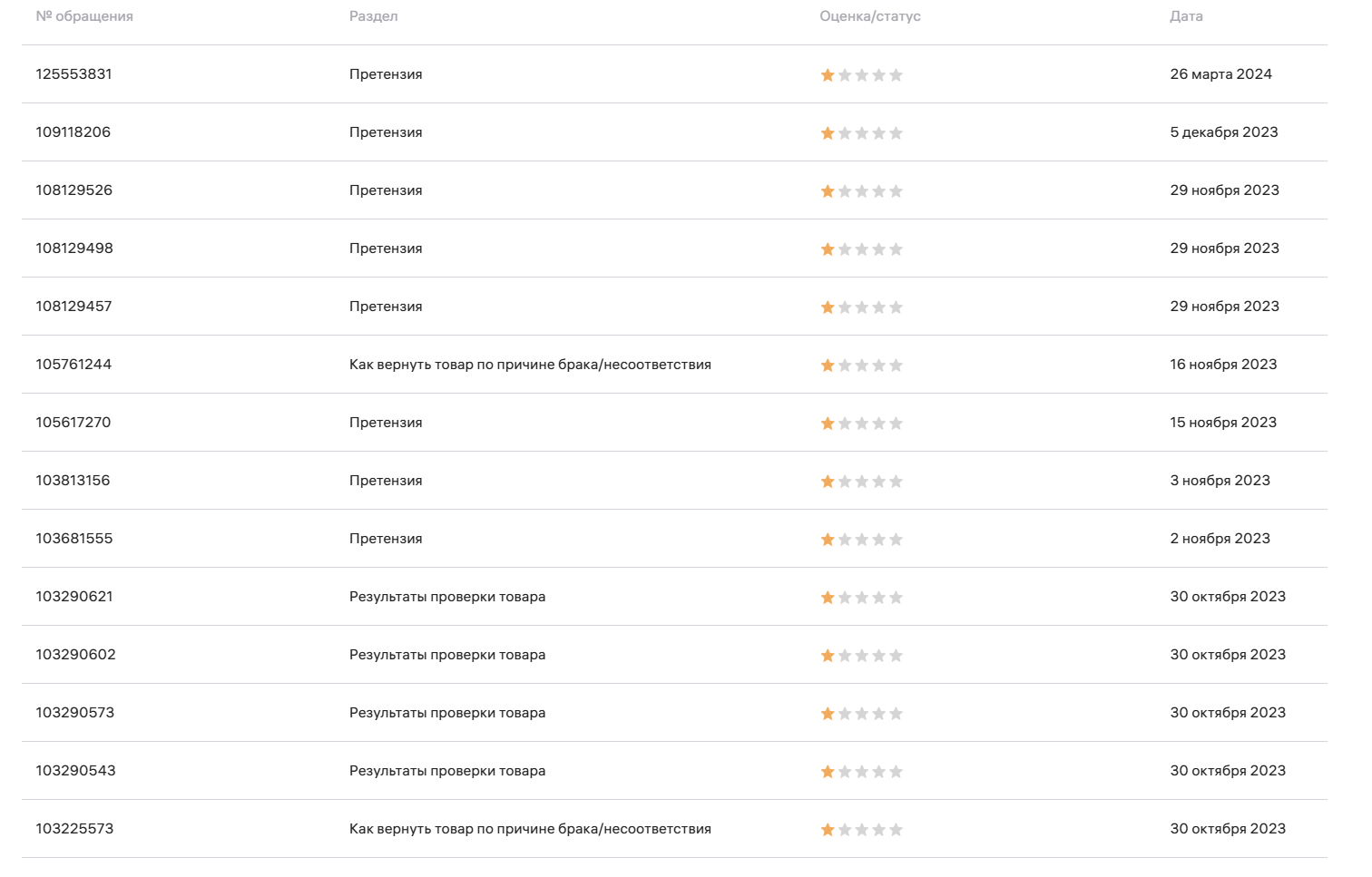Viewport: 1372px width, 877px height.
Task: Select fifth star for request 103290543
Action: pyautogui.click(x=896, y=772)
